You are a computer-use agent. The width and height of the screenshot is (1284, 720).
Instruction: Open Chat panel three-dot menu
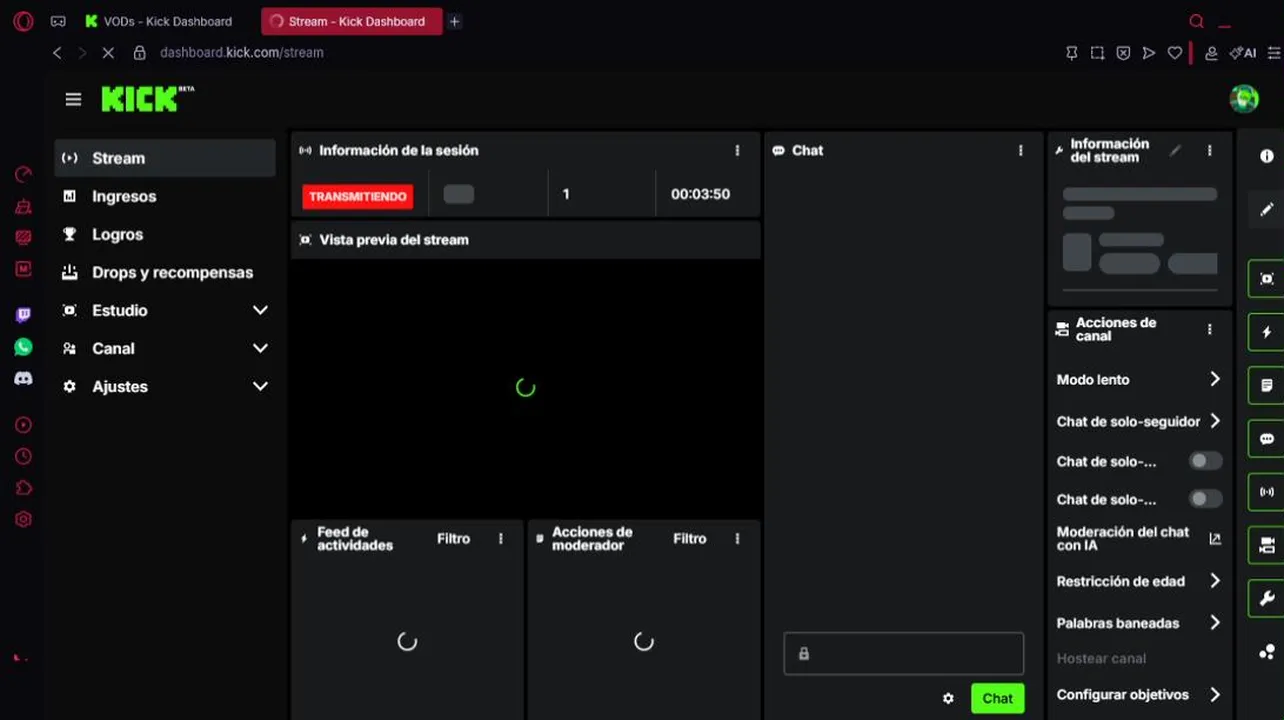tap(1020, 150)
